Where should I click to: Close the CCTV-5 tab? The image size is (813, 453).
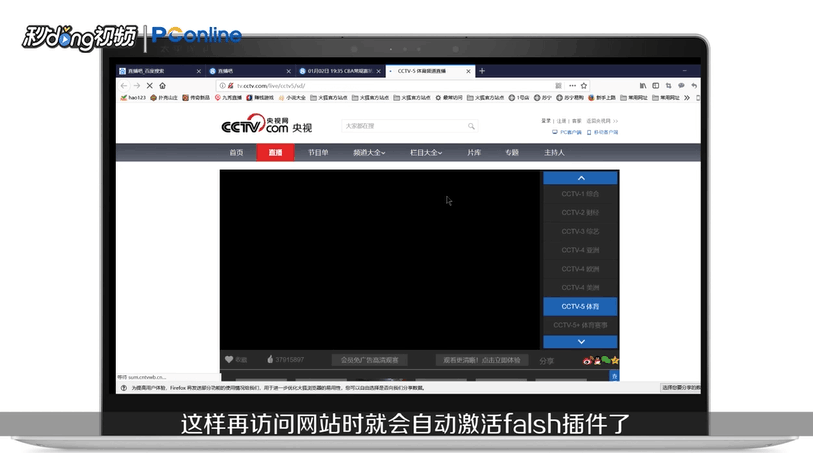click(468, 71)
